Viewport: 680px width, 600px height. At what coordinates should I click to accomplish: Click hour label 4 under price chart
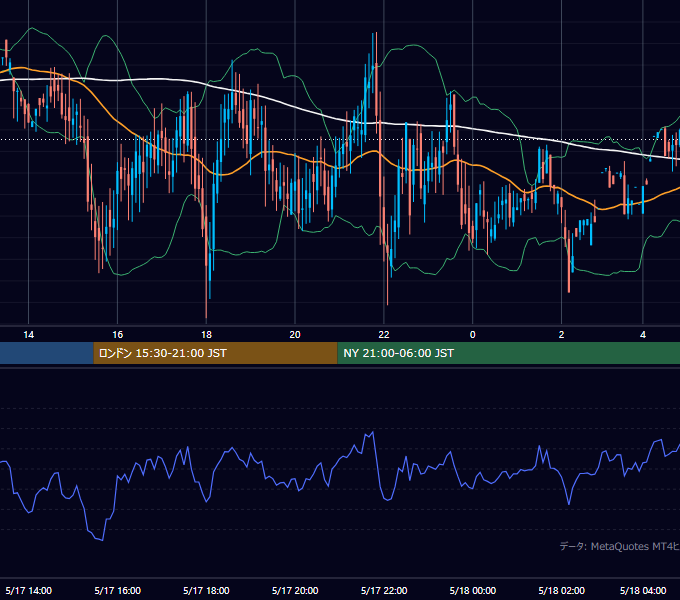[643, 335]
